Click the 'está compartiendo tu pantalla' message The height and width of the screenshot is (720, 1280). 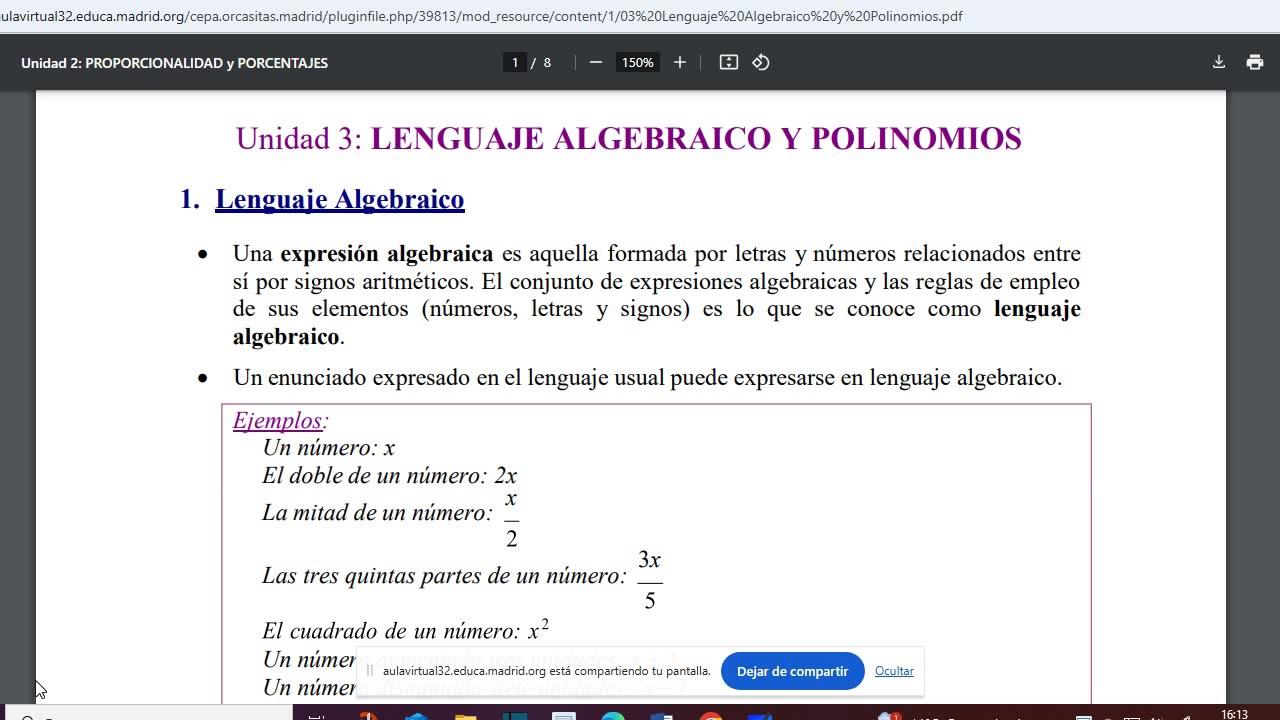(x=630, y=671)
